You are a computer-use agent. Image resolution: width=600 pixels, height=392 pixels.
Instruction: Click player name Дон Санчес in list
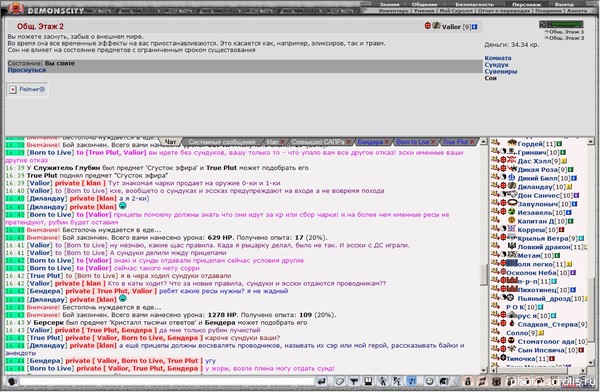click(538, 195)
